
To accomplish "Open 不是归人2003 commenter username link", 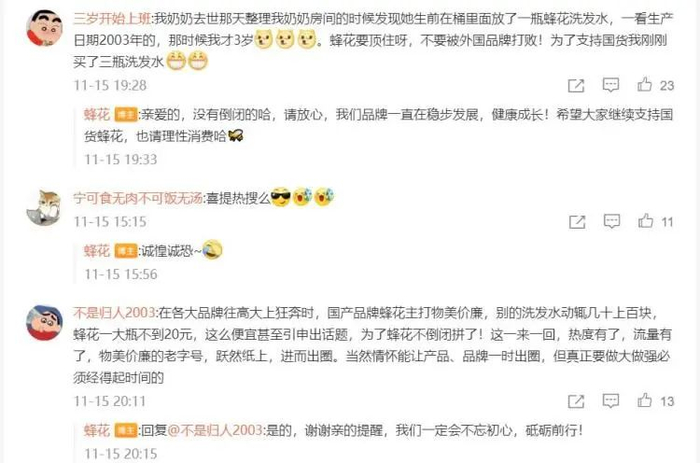I will click(x=114, y=313).
